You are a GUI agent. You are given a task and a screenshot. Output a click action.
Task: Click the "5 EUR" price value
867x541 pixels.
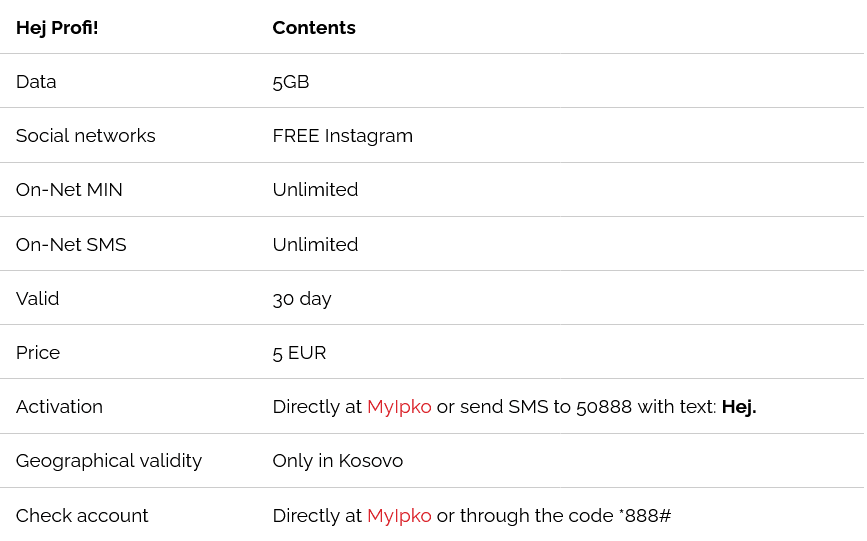(299, 353)
